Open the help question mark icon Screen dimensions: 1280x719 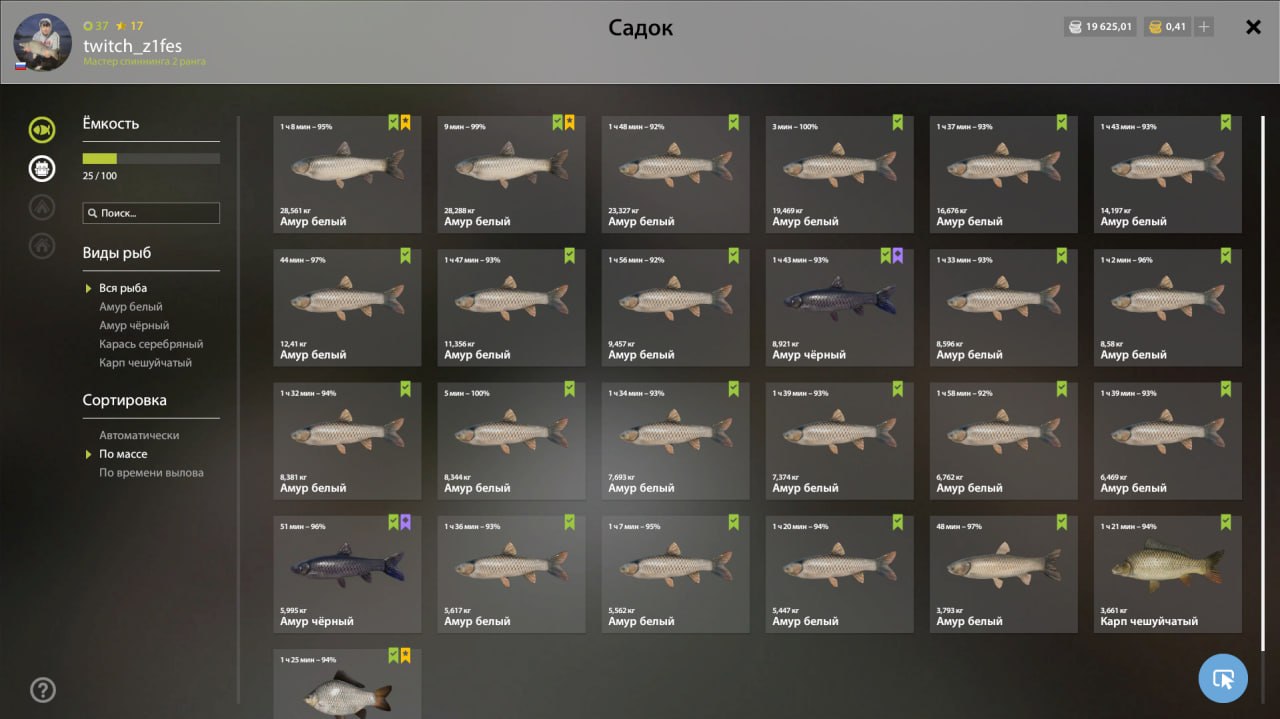[x=43, y=690]
